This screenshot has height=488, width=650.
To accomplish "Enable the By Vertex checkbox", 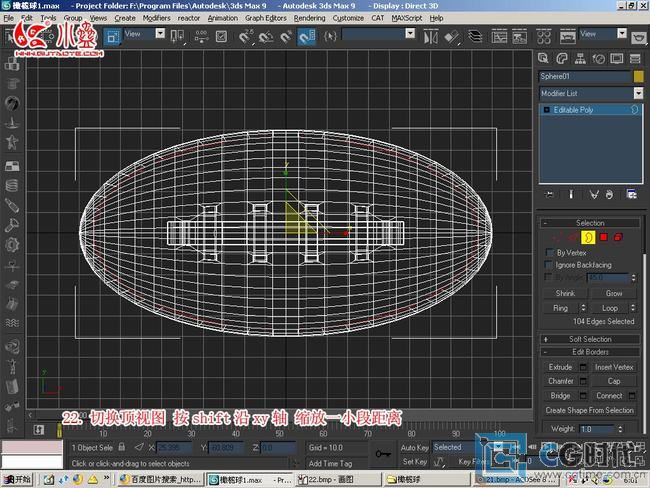I will tap(550, 252).
